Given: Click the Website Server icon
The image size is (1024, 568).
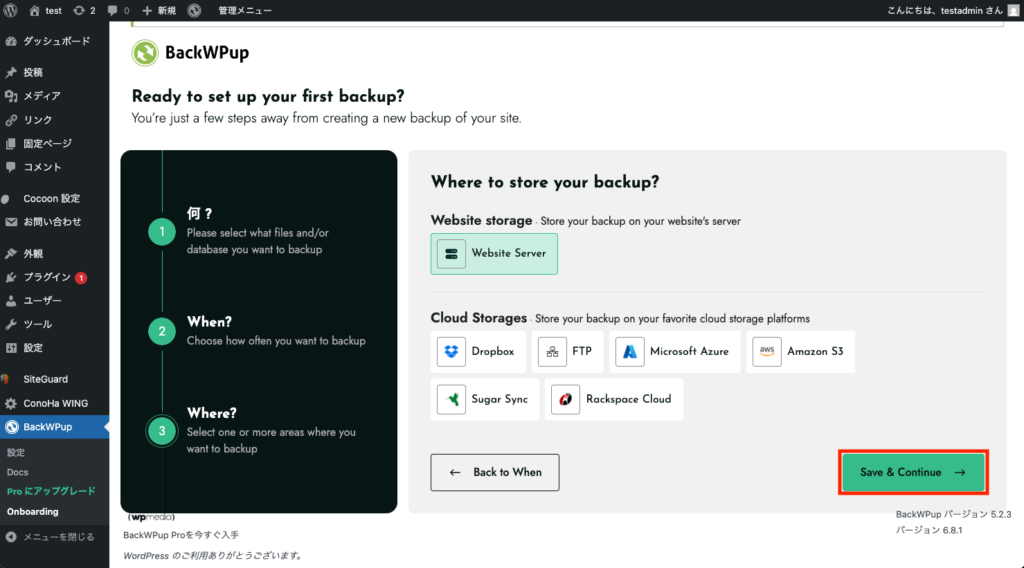Looking at the screenshot, I should (451, 254).
